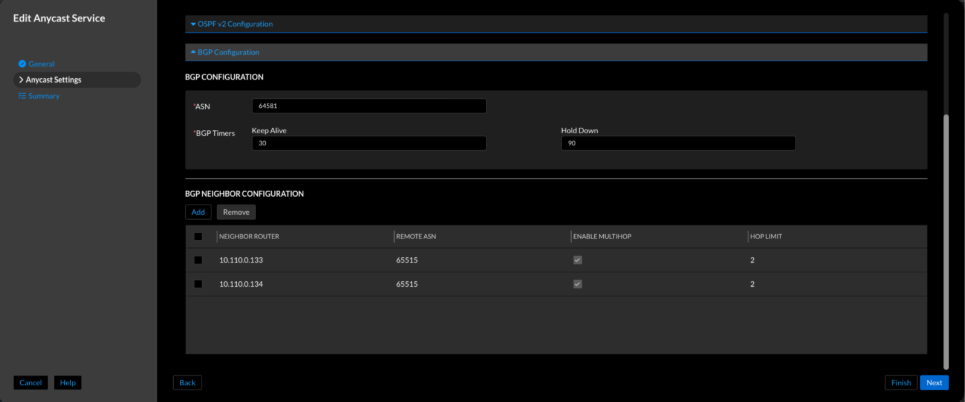Viewport: 965px width, 402px height.
Task: Expand the OSPF v2 Configuration section
Action: (x=556, y=24)
